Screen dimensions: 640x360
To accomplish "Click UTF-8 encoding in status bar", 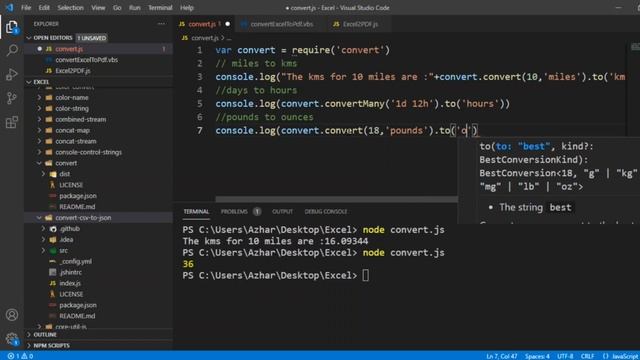I will (565, 356).
